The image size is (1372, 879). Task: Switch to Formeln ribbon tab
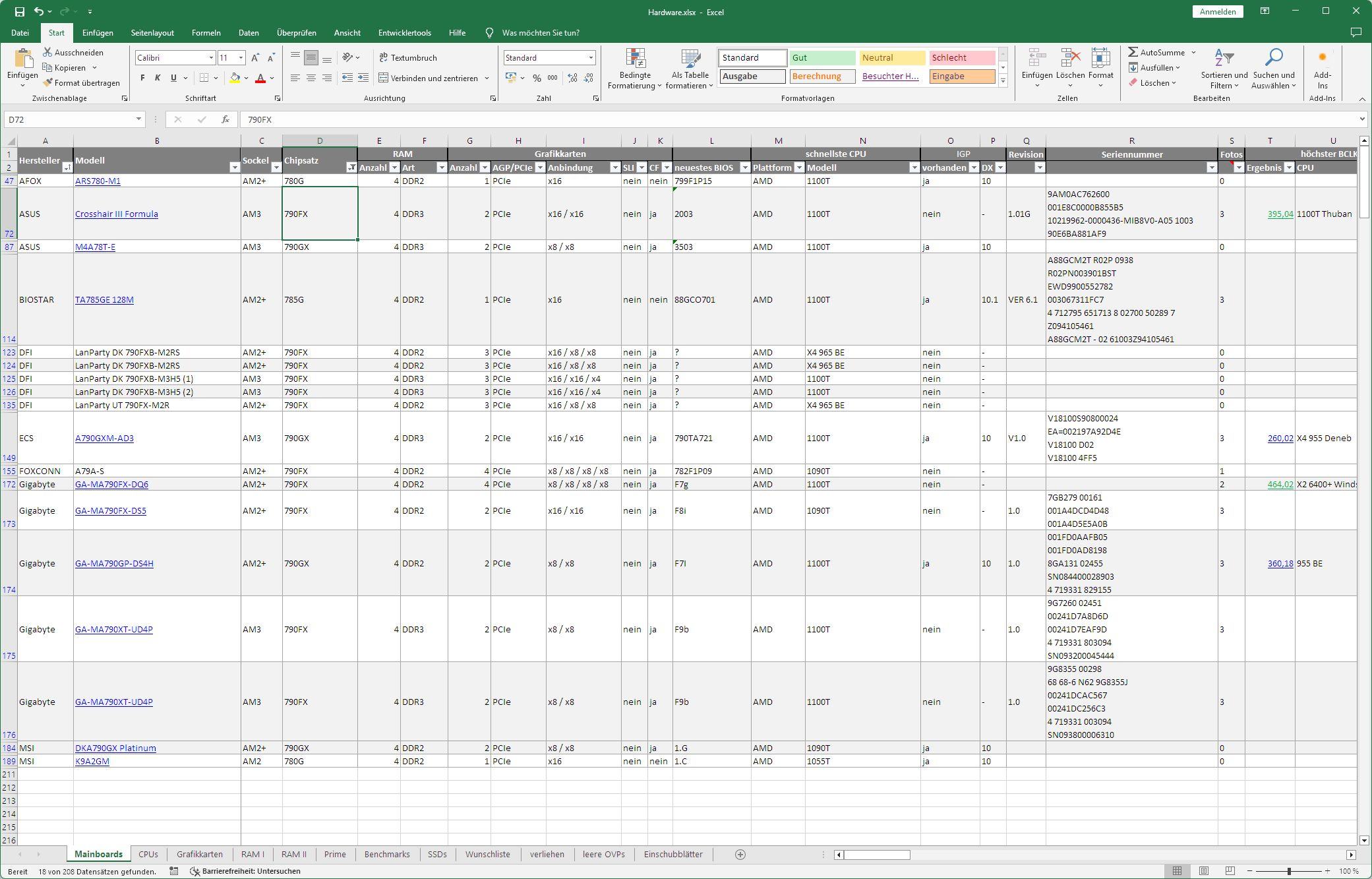(x=206, y=32)
